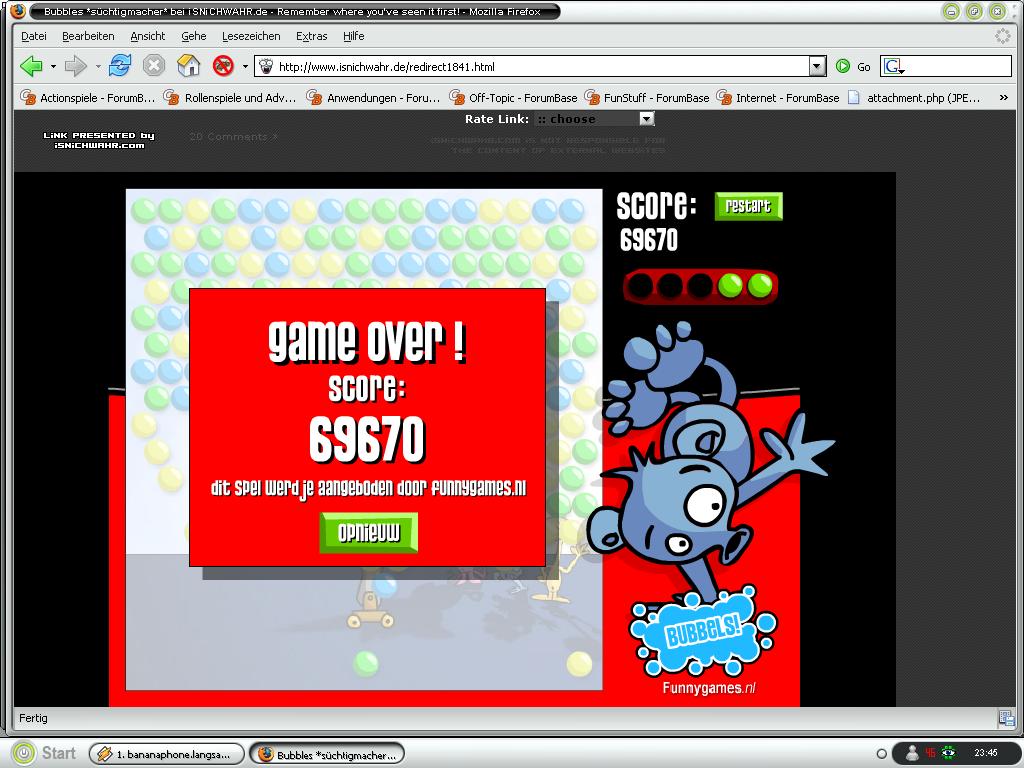Reload the page with the refresh icon
This screenshot has height=768, width=1024.
pyautogui.click(x=120, y=66)
